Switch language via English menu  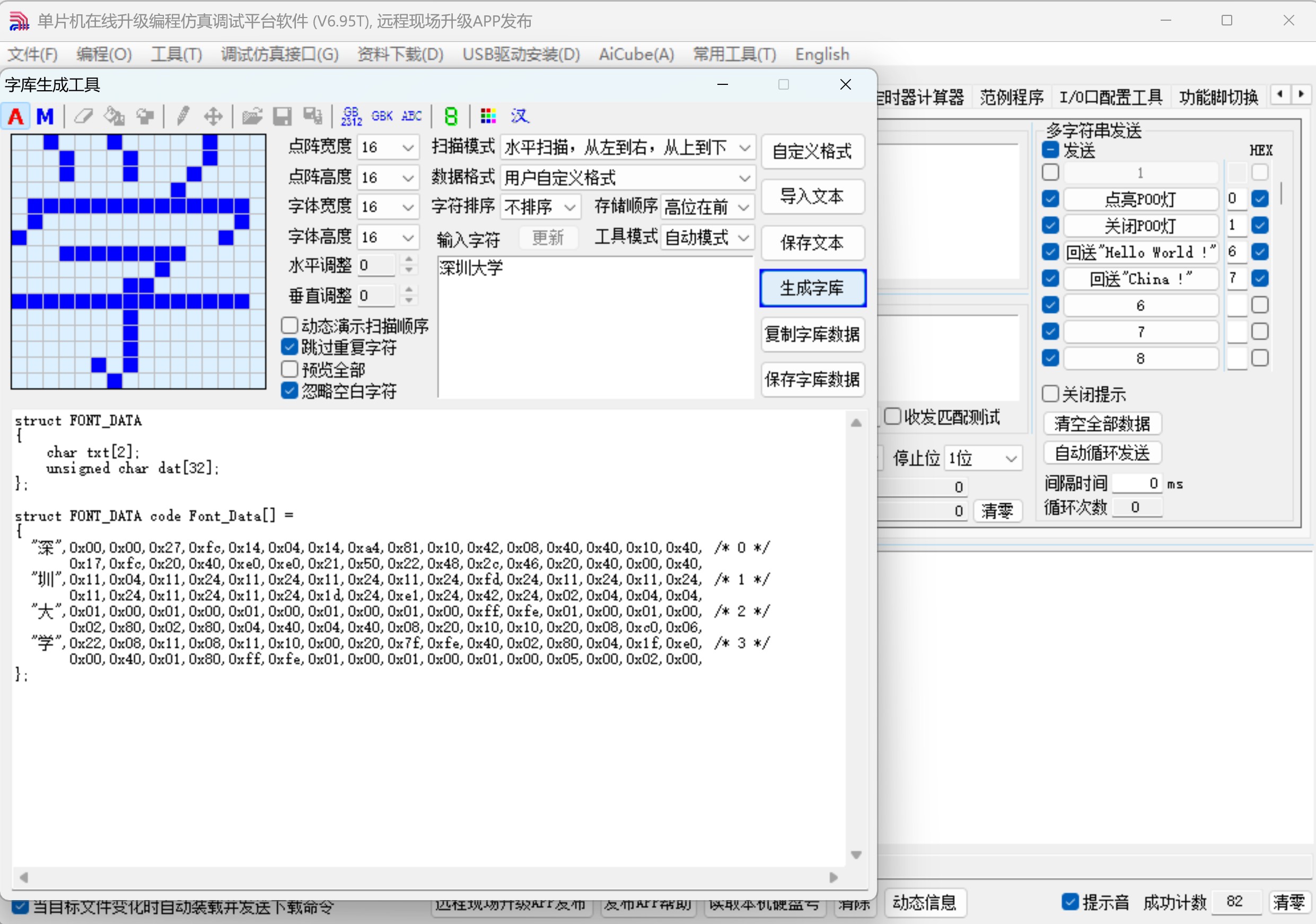point(822,55)
